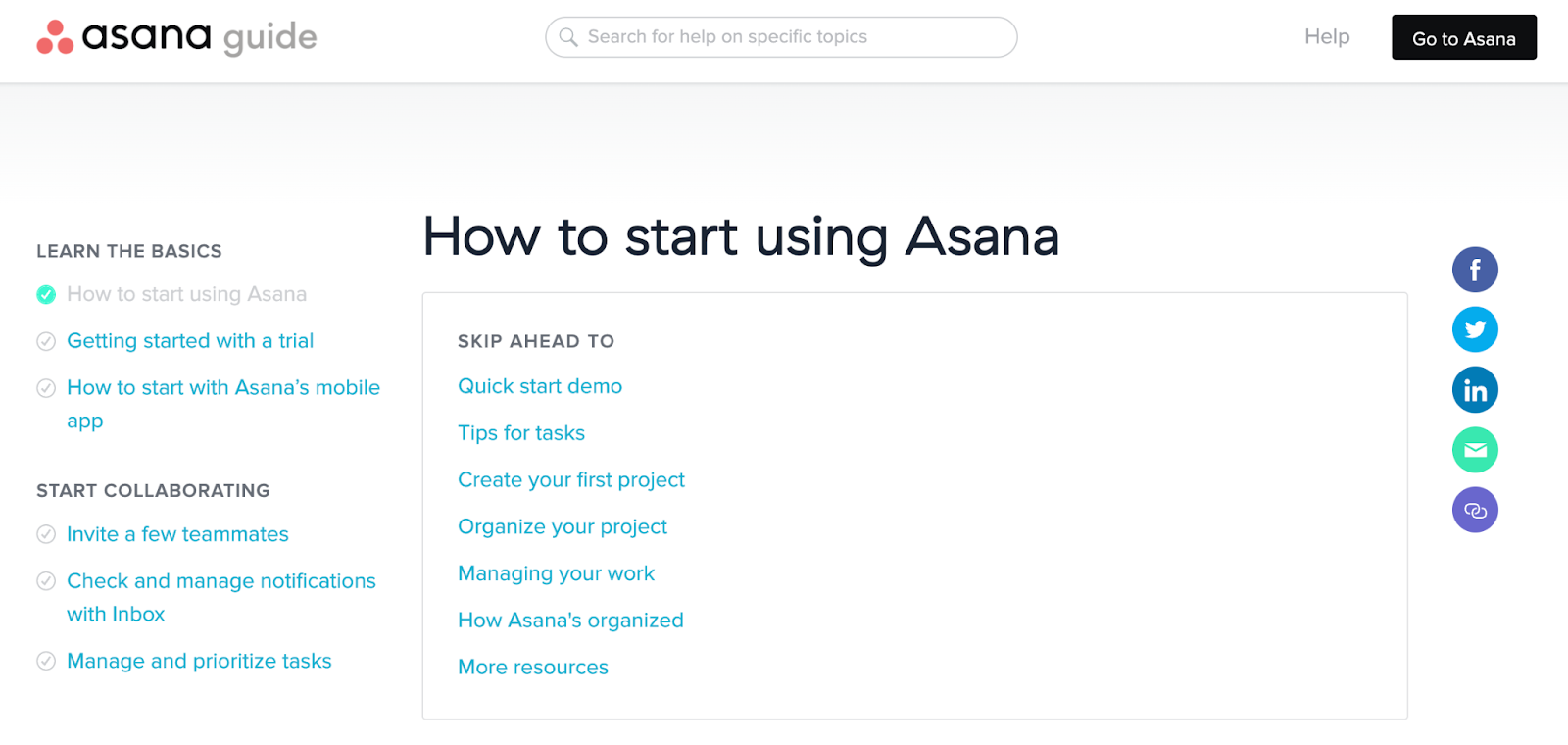This screenshot has width=1568, height=745.
Task: Toggle completion circle for Invite a few teammates
Action: coord(46,534)
